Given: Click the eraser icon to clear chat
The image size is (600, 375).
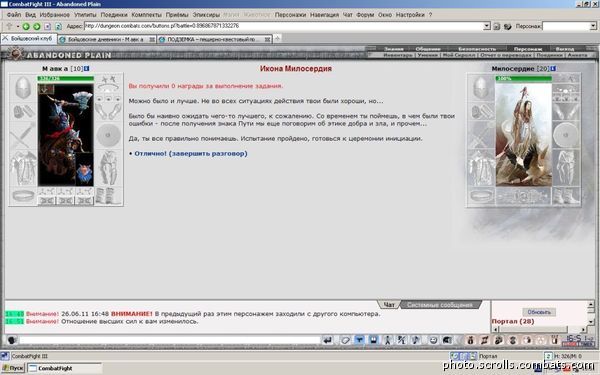Looking at the screenshot, I should 345,340.
